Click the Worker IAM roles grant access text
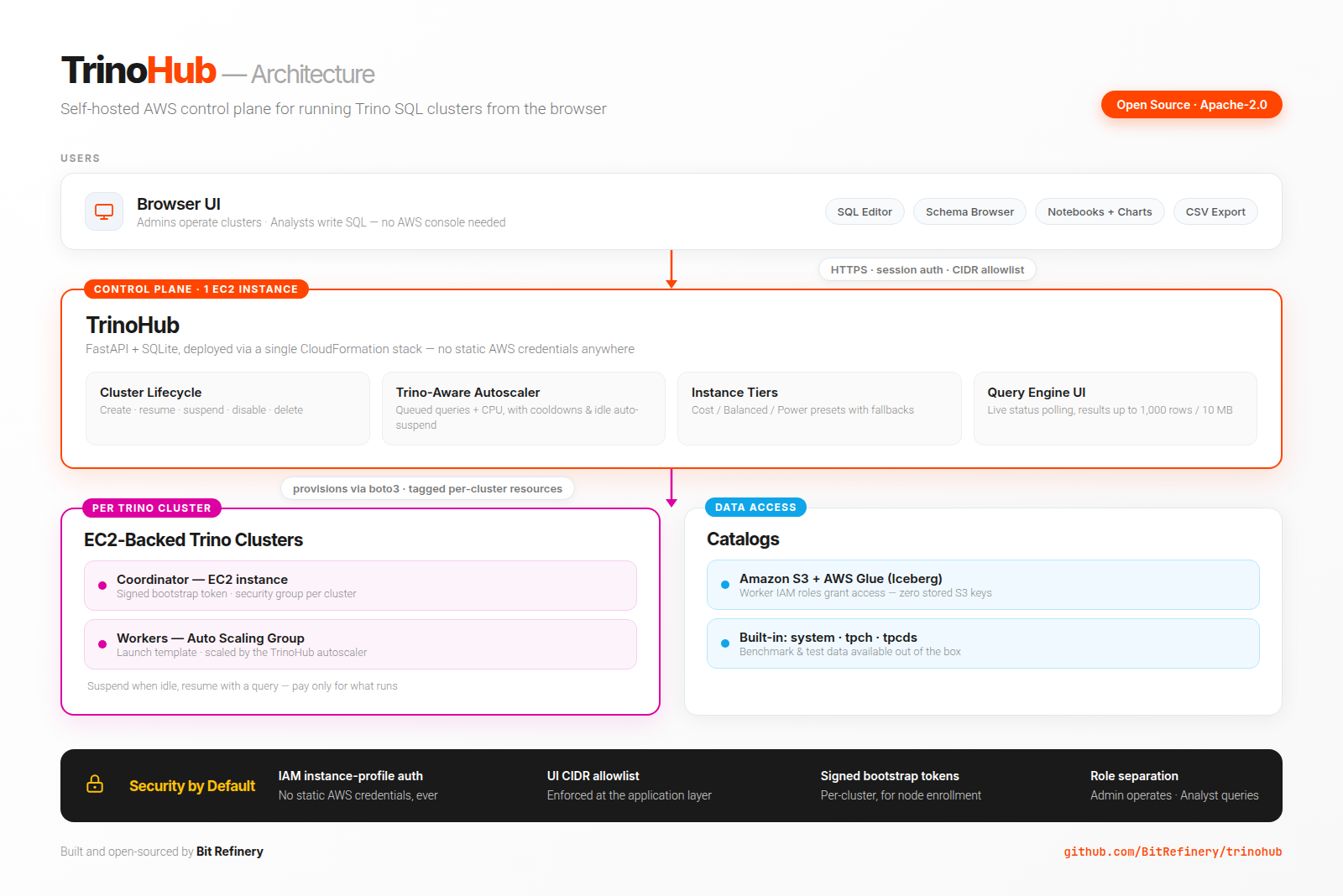This screenshot has width=1343, height=896. (865, 593)
